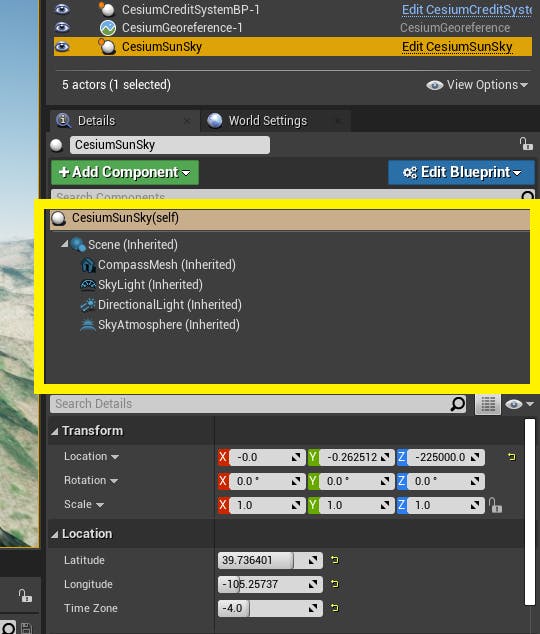Select SkyAtmosphere (Inherited) component
The width and height of the screenshot is (540, 634).
click(169, 325)
